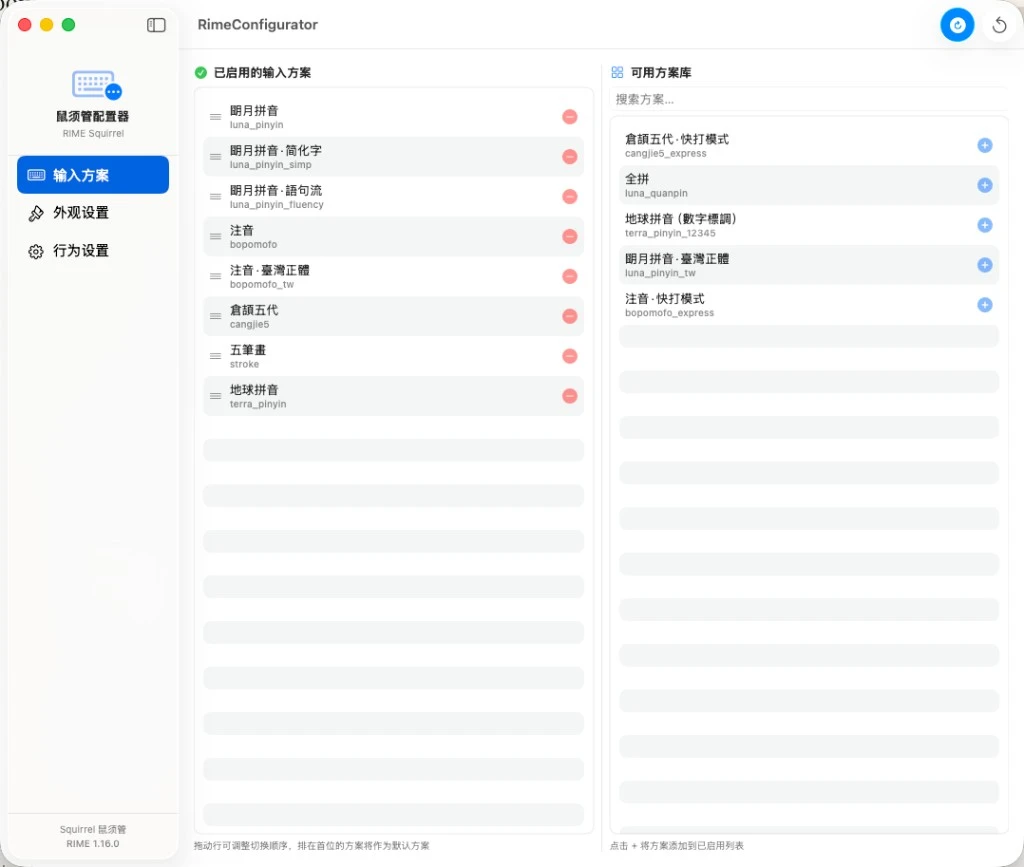Select the 五筆畫 stroke row
Viewport: 1024px width, 867px height.
pyautogui.click(x=393, y=356)
